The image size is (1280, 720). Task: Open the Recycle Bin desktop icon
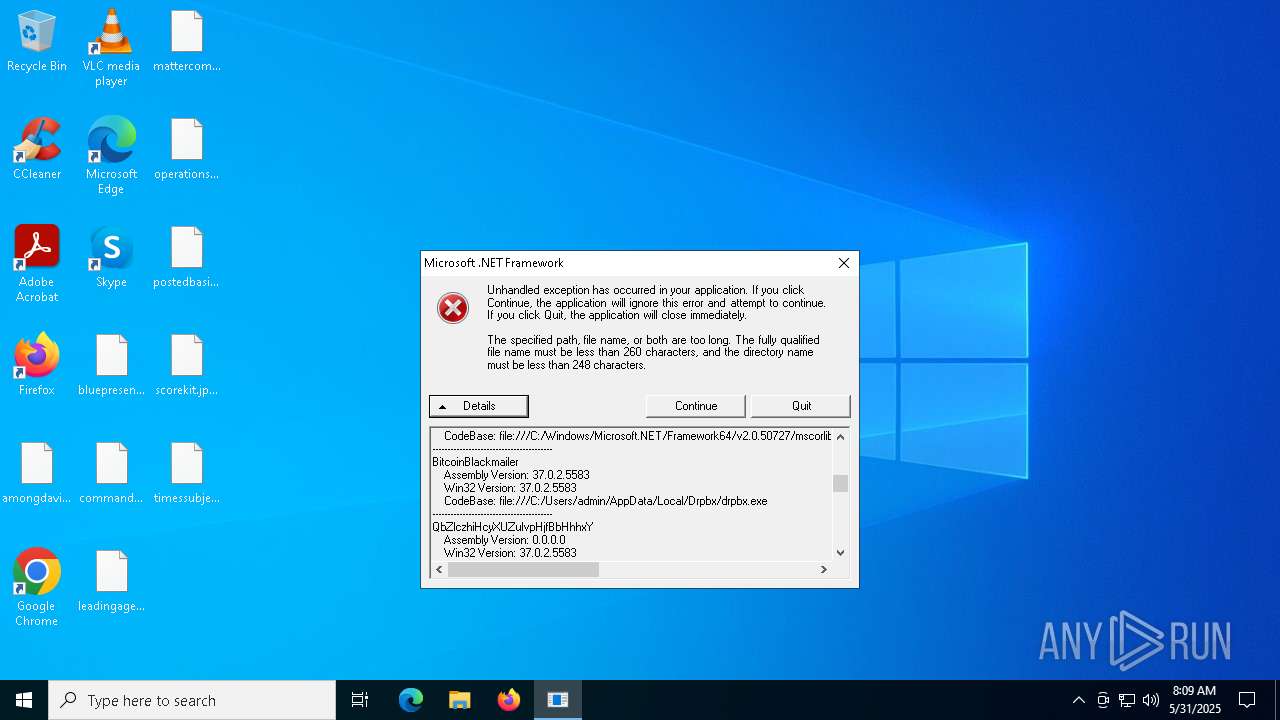[37, 42]
